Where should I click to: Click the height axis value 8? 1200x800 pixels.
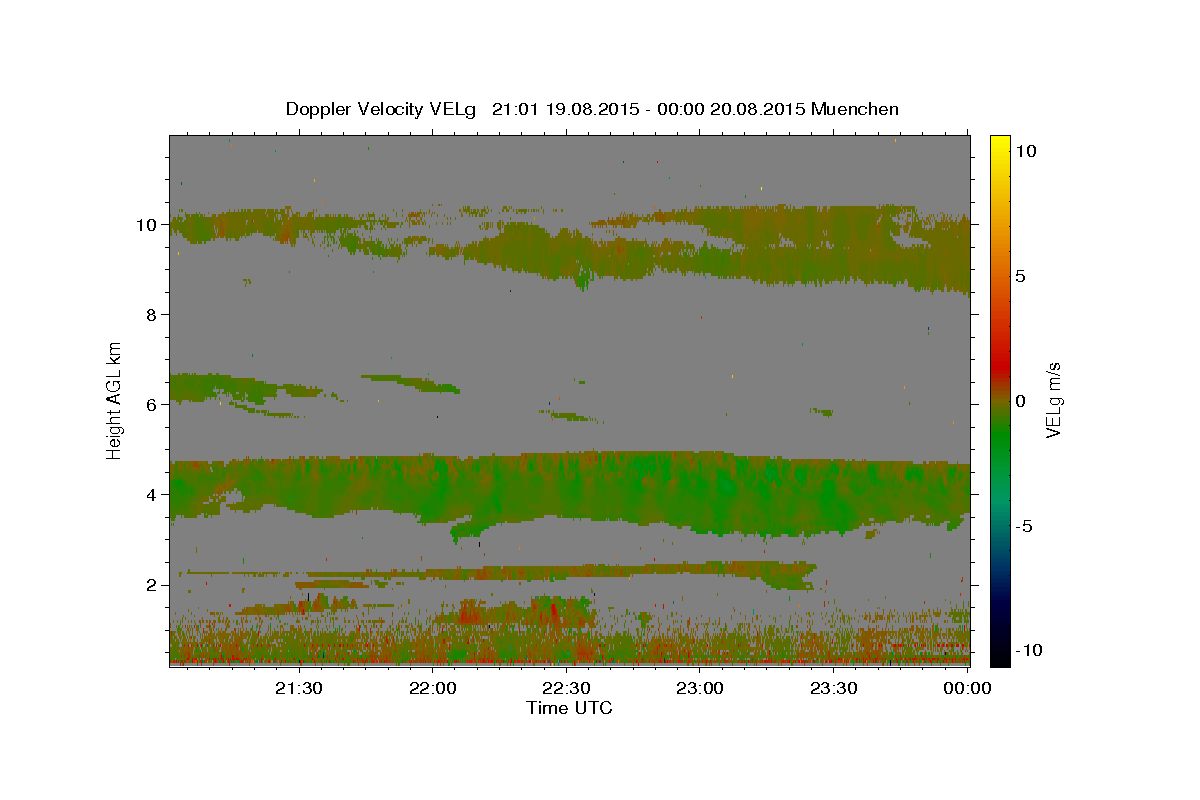[x=153, y=315]
